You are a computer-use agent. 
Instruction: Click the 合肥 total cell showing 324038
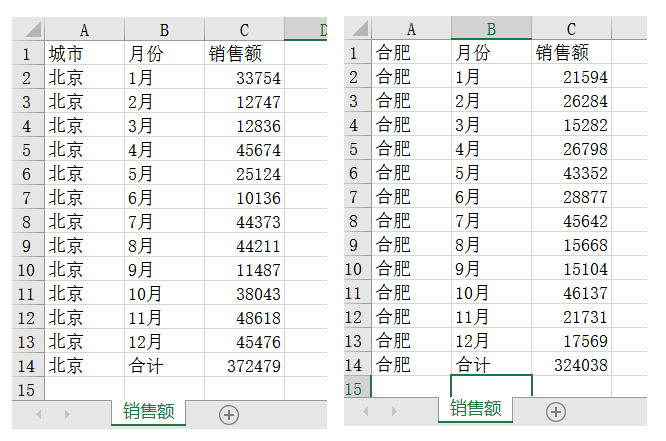coord(571,365)
